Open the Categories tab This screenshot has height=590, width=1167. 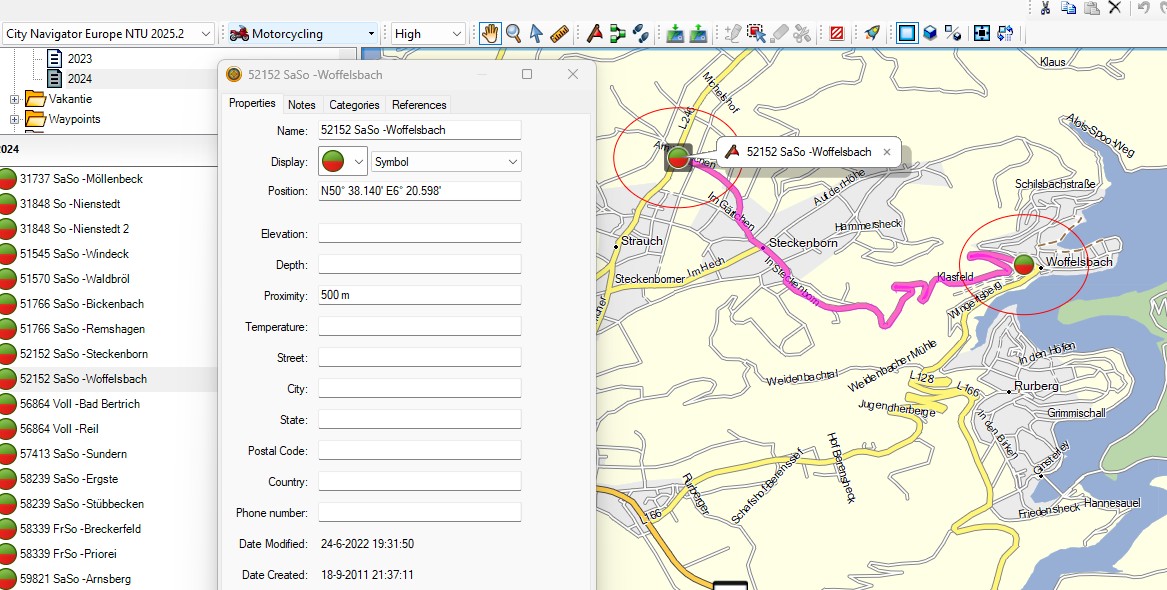354,104
